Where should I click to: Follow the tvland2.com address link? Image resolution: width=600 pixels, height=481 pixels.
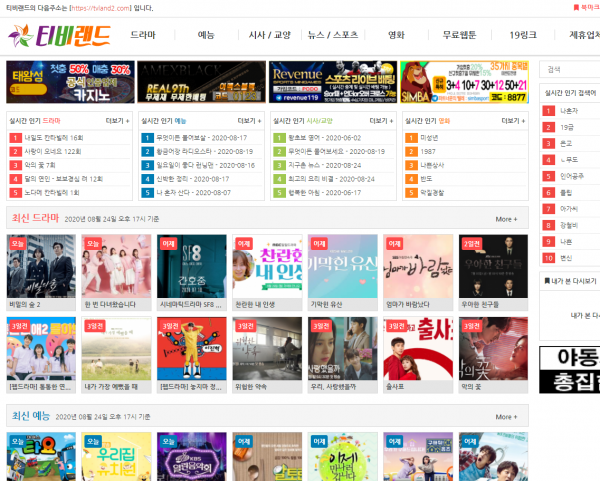(x=101, y=8)
